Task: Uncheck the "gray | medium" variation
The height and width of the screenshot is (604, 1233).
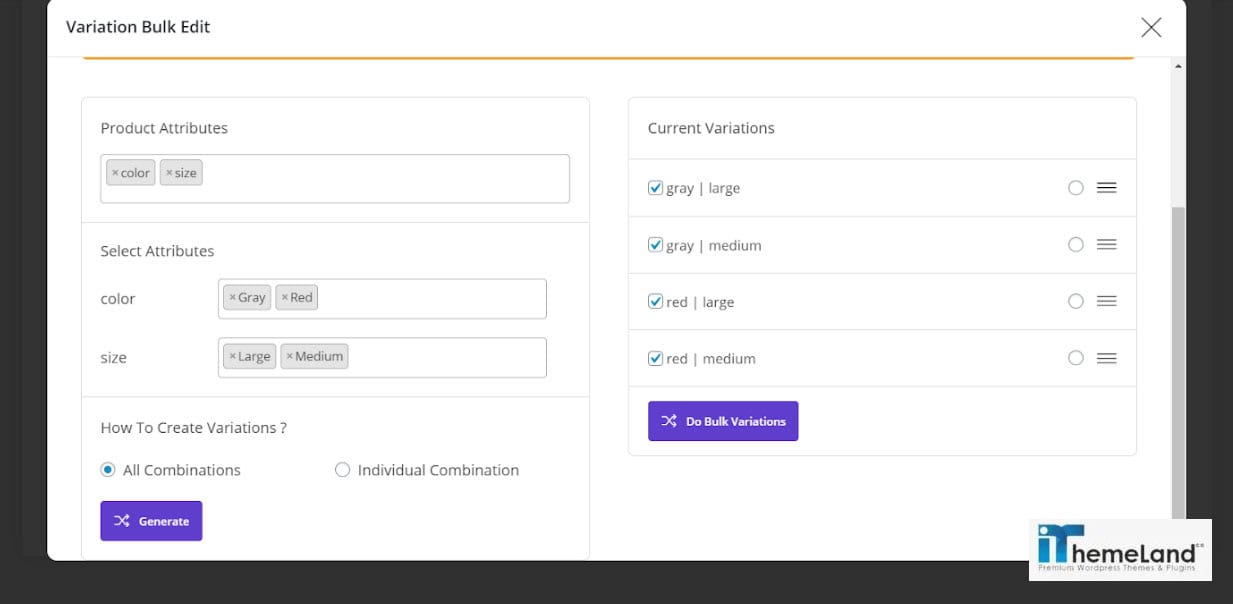Action: pyautogui.click(x=655, y=244)
